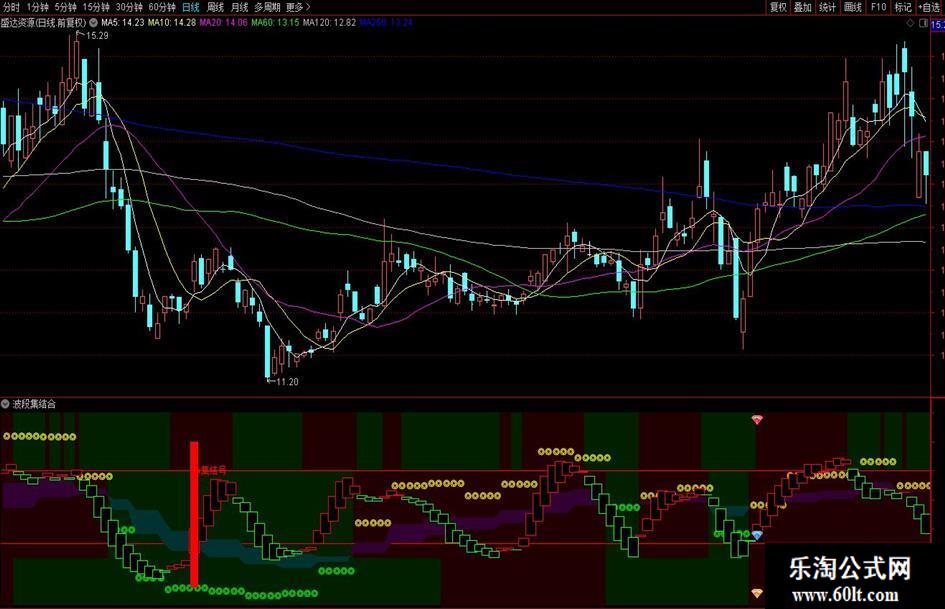Screen dimensions: 945x609
Task: Switch to the 分时 intraday chart tab
Action: coord(11,7)
